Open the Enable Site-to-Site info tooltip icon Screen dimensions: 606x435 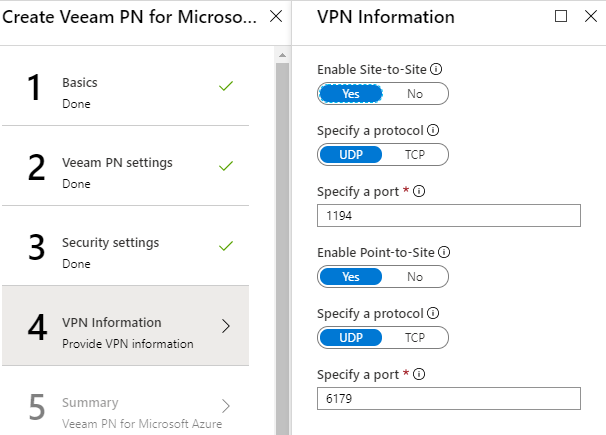click(436, 69)
